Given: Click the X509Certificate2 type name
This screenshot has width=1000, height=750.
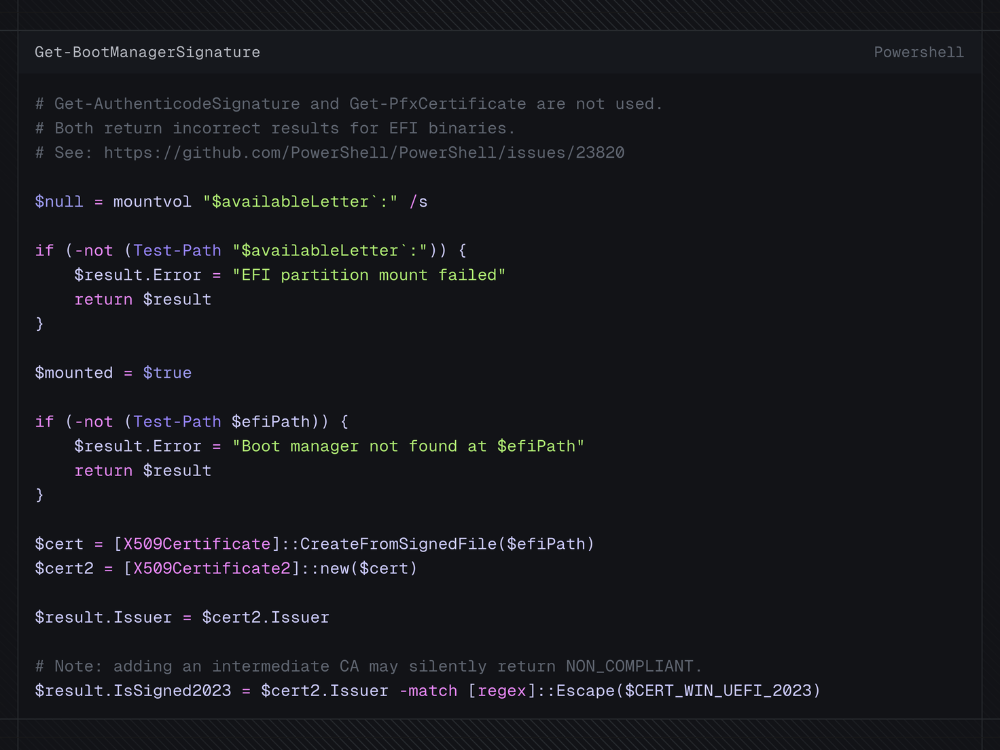Looking at the screenshot, I should [x=211, y=568].
